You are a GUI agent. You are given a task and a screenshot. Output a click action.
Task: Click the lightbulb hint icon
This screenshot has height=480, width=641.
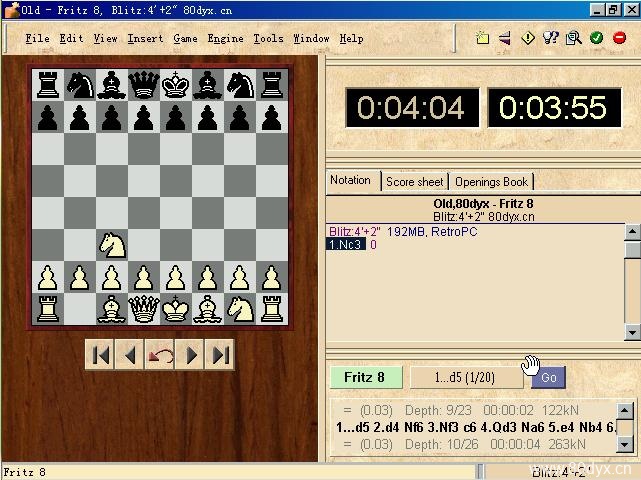[551, 38]
